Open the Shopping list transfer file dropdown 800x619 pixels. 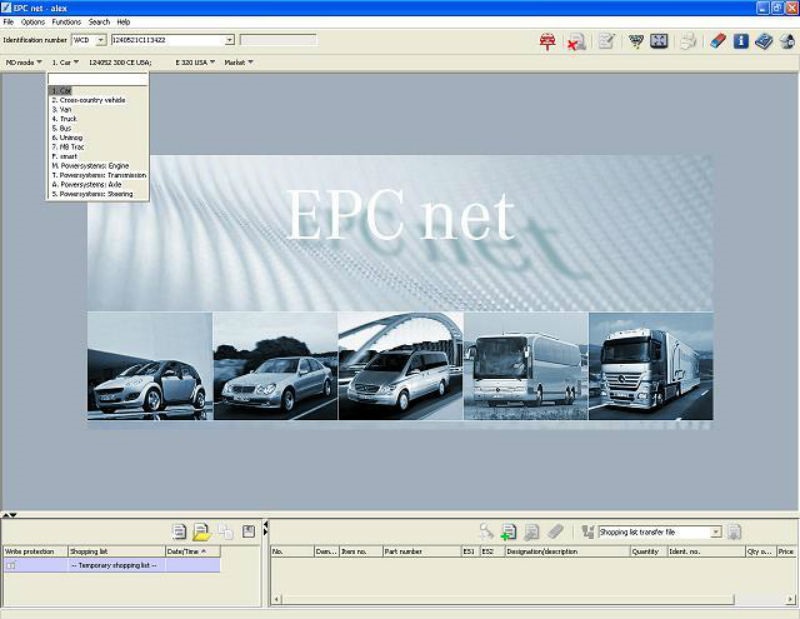[x=716, y=532]
